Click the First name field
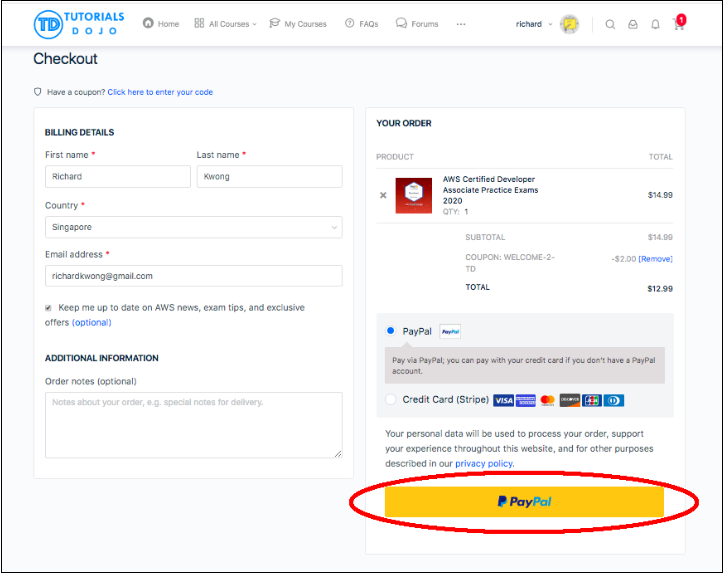The height and width of the screenshot is (577, 724). coord(118,176)
